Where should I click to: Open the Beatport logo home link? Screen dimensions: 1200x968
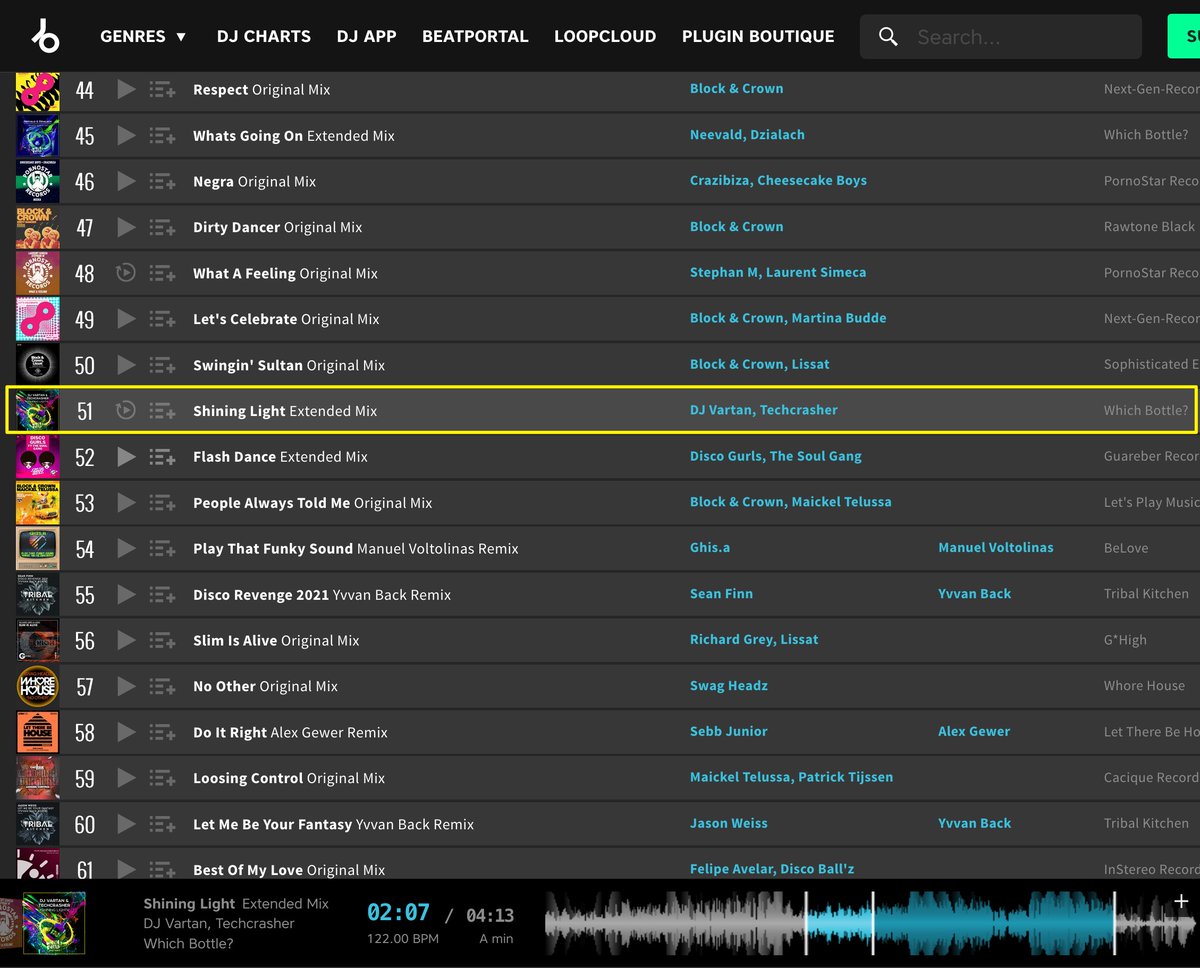coord(45,36)
